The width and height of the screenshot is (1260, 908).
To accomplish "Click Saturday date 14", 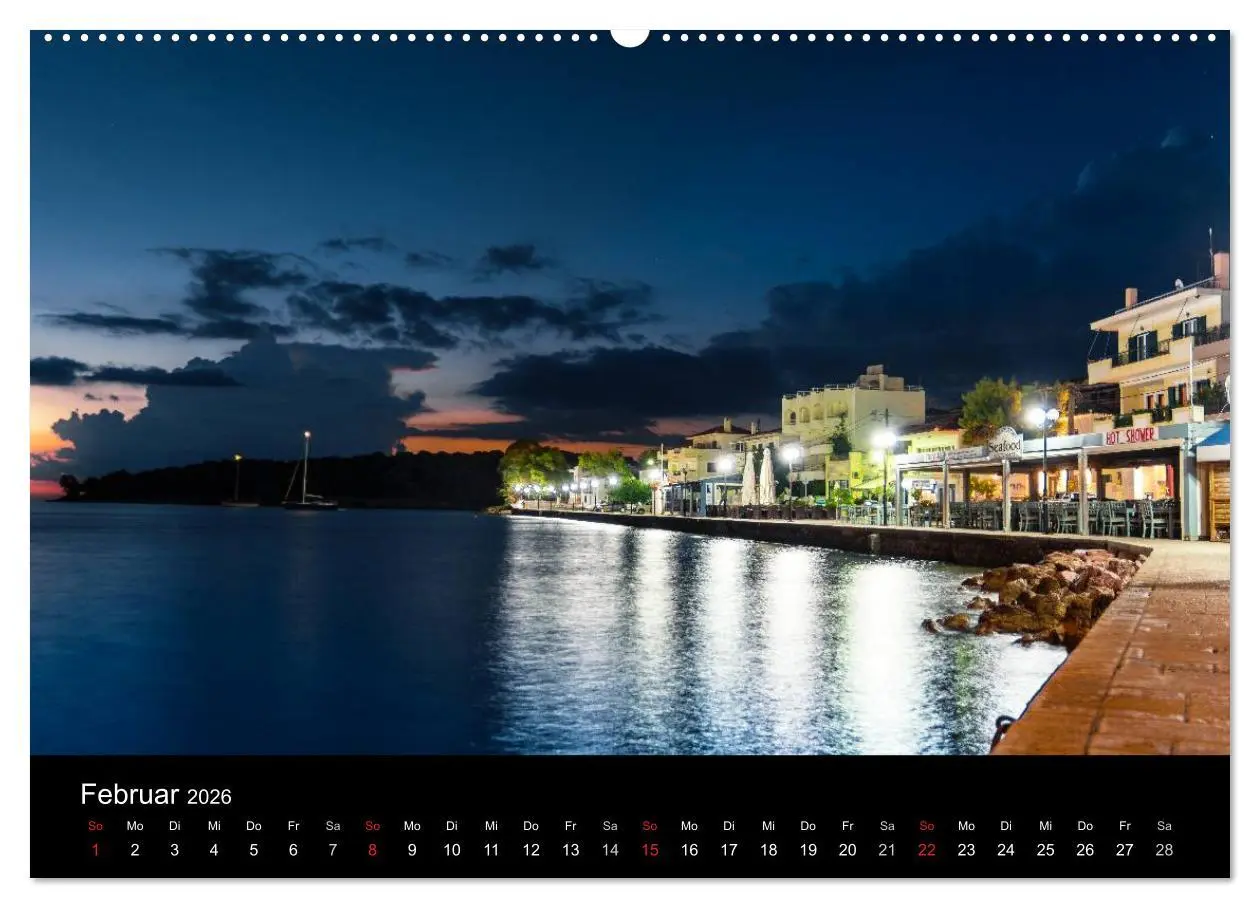I will point(610,850).
